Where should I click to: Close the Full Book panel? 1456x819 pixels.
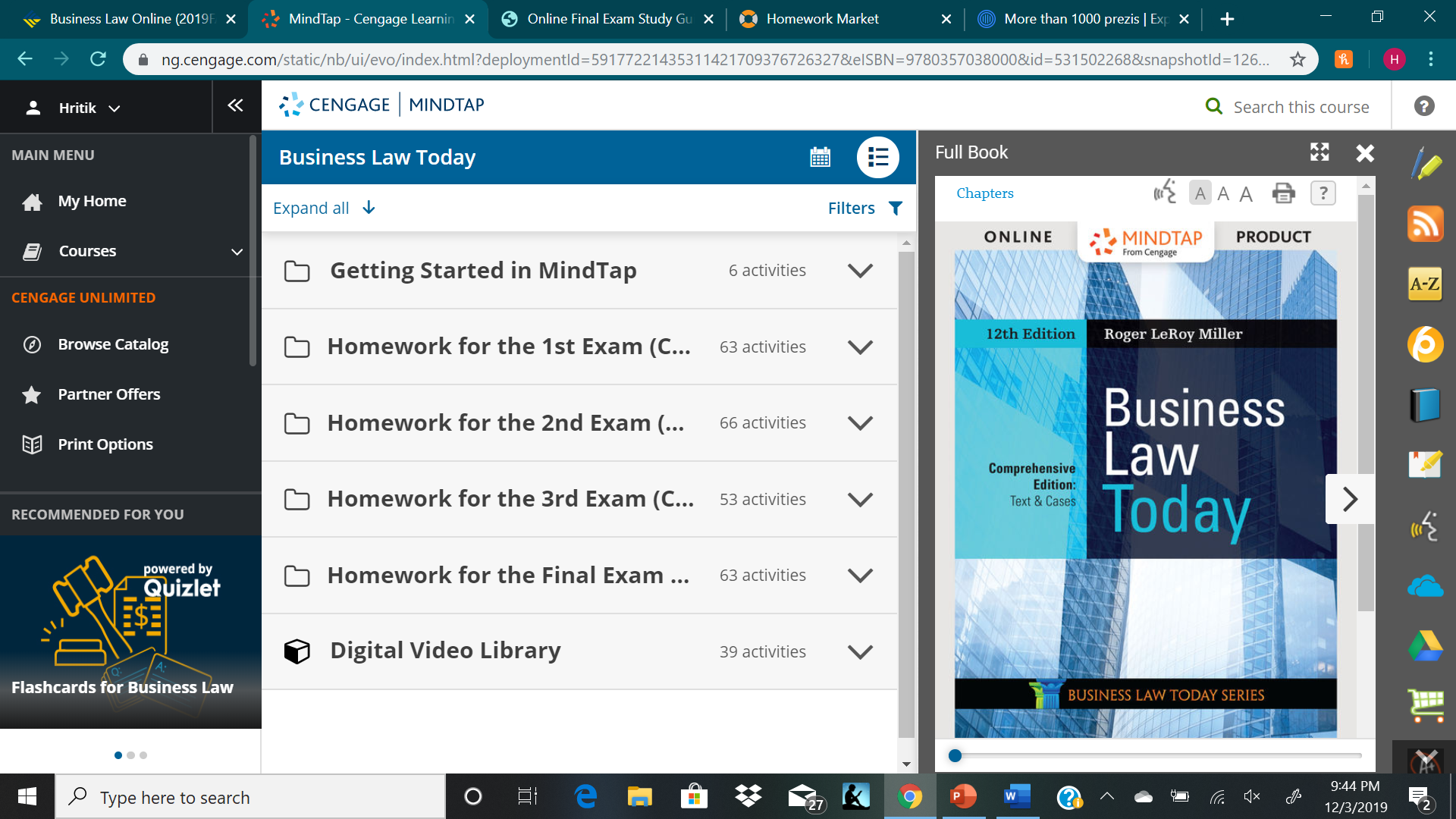click(1365, 153)
